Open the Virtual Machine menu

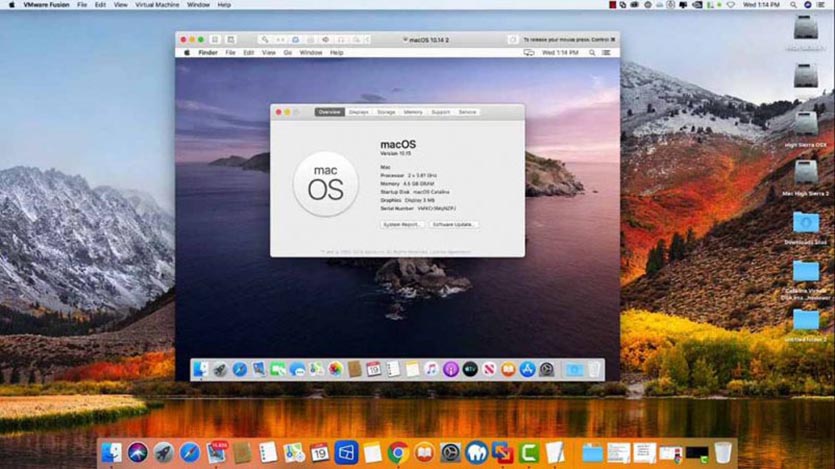(x=157, y=5)
